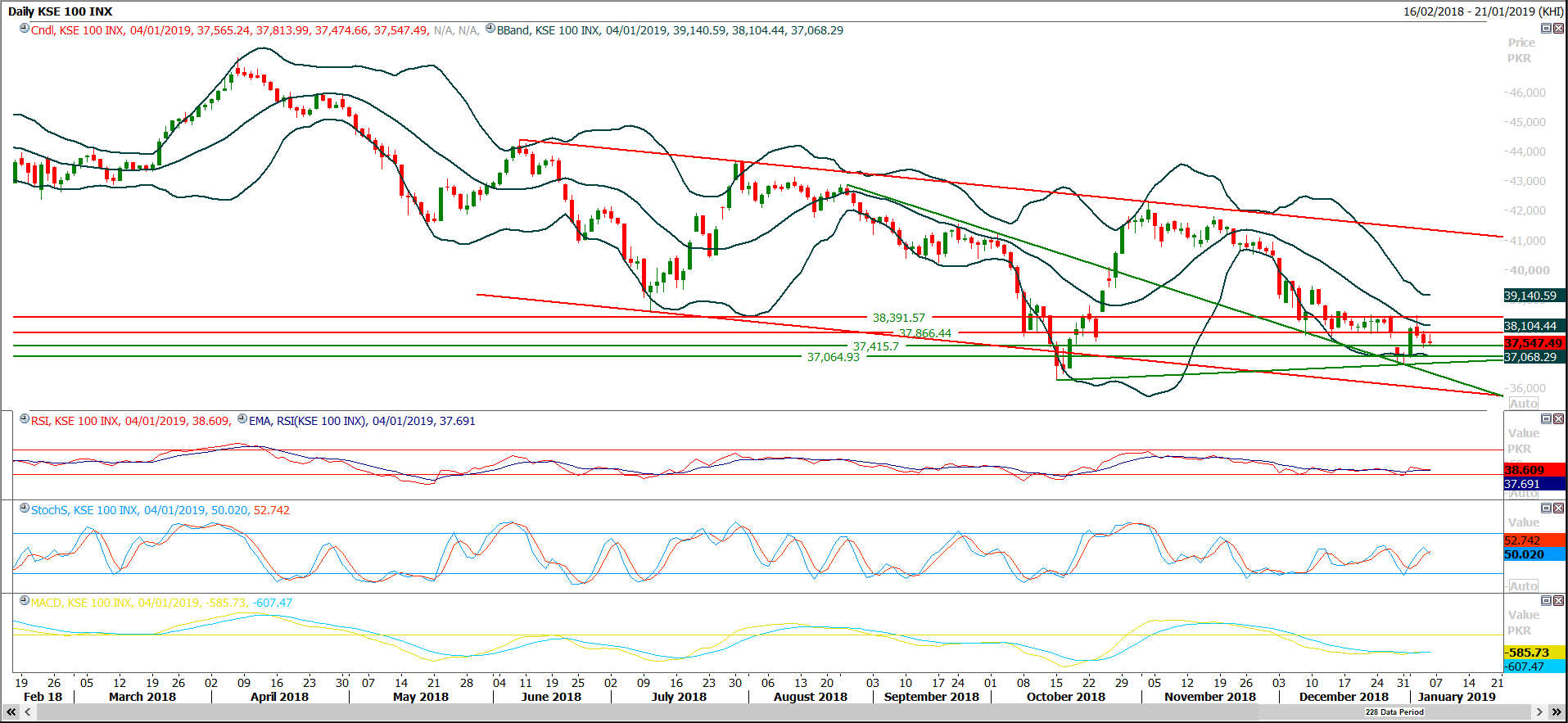Maximize the main price chart pane
Screen dimensions: 1568x723
click(x=1546, y=29)
